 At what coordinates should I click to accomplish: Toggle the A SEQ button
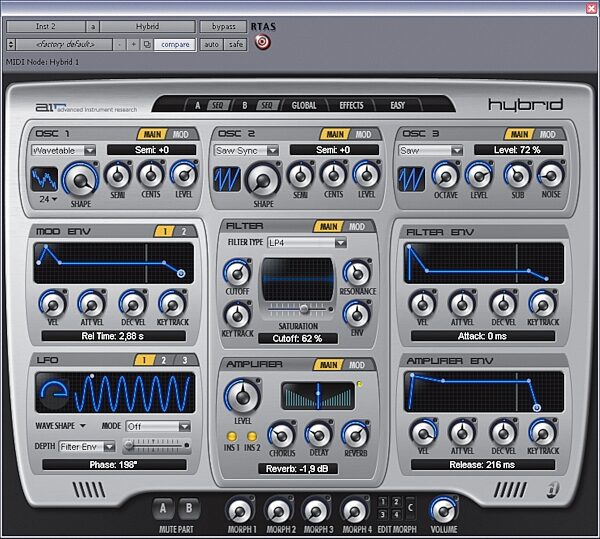(x=218, y=105)
